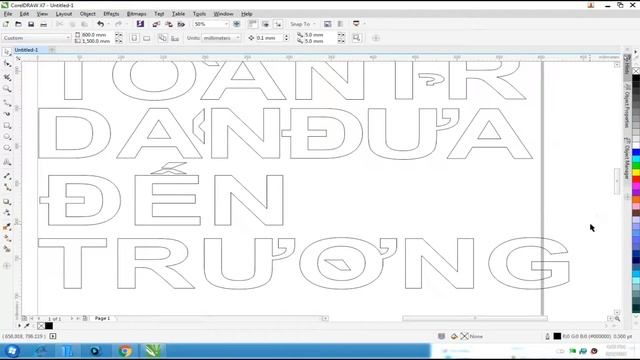This screenshot has width=640, height=360.
Task: Expand the Undo history dropdown arrow
Action: (x=108, y=24)
